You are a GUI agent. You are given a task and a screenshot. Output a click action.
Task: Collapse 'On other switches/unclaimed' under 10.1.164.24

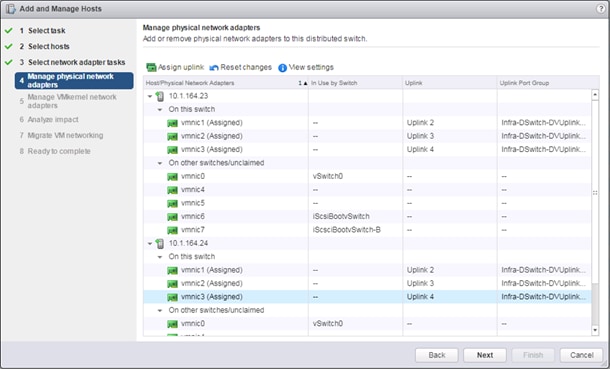(160, 311)
